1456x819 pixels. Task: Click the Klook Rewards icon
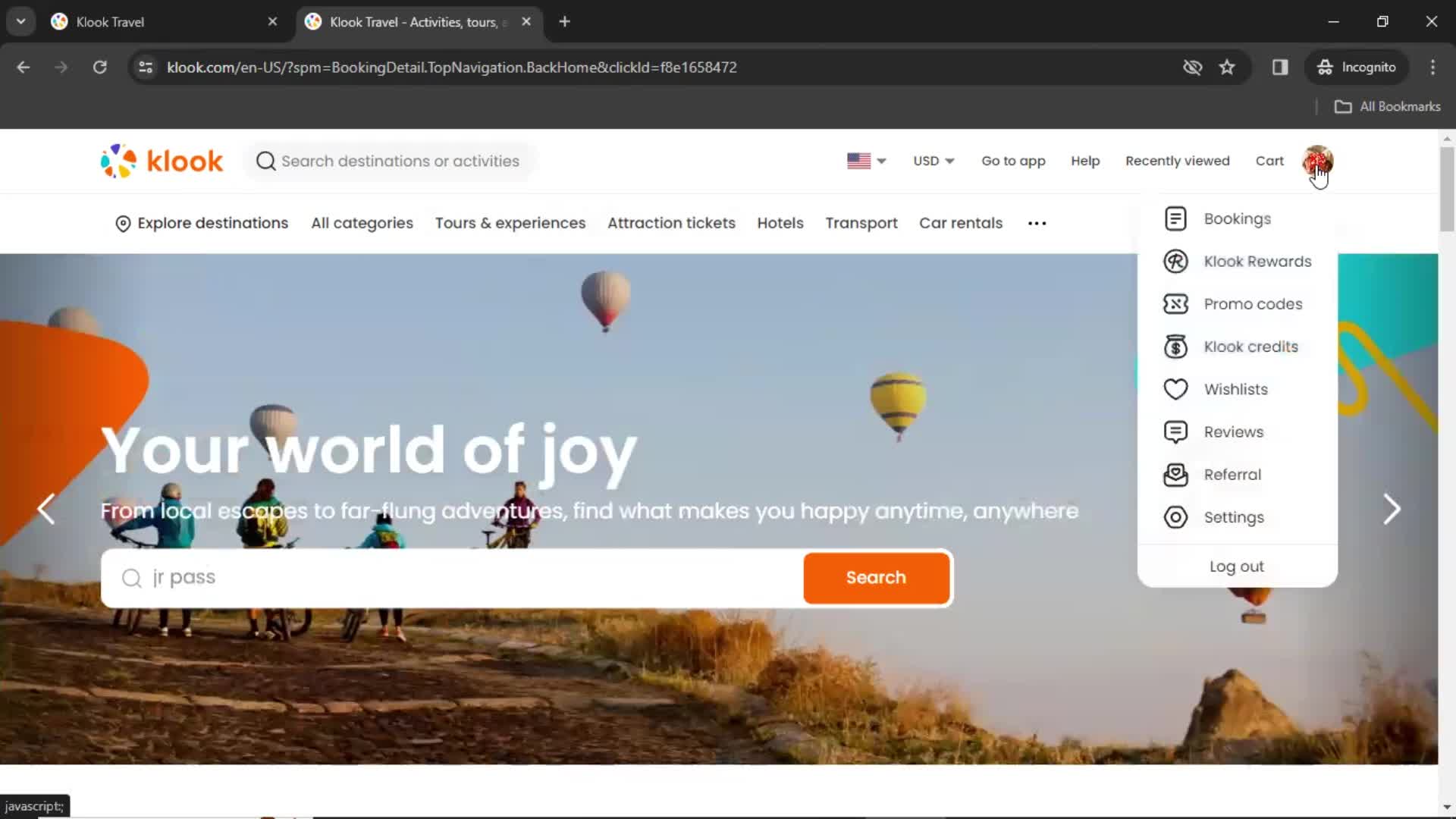click(x=1175, y=261)
